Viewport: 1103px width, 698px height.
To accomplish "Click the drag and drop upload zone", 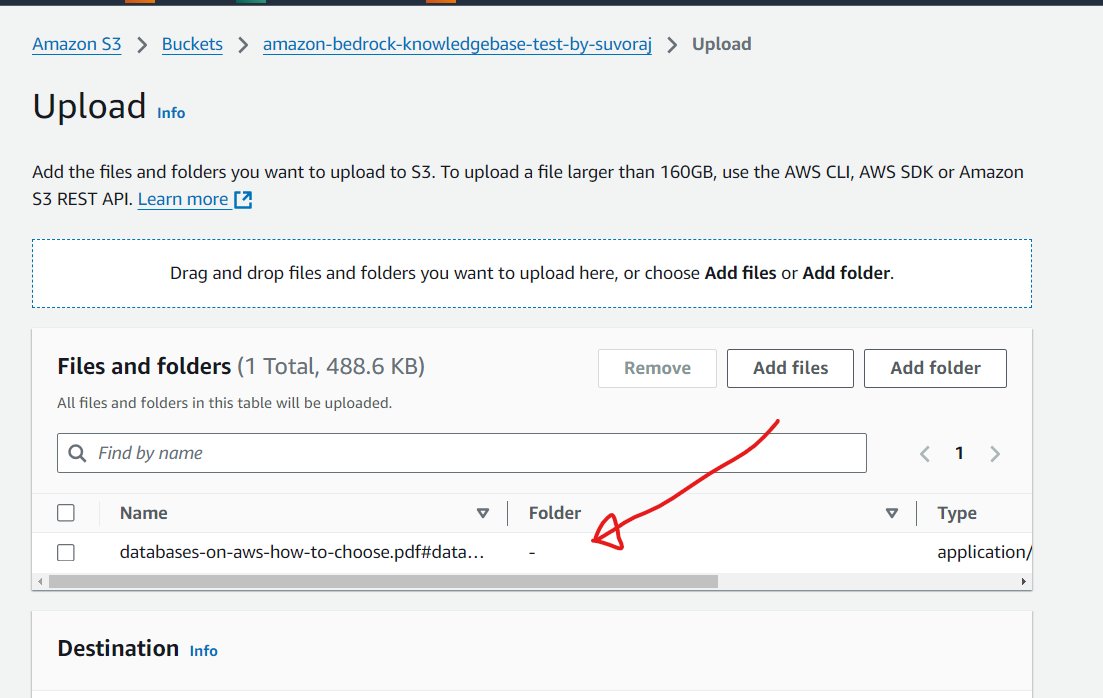I will click(x=532, y=273).
